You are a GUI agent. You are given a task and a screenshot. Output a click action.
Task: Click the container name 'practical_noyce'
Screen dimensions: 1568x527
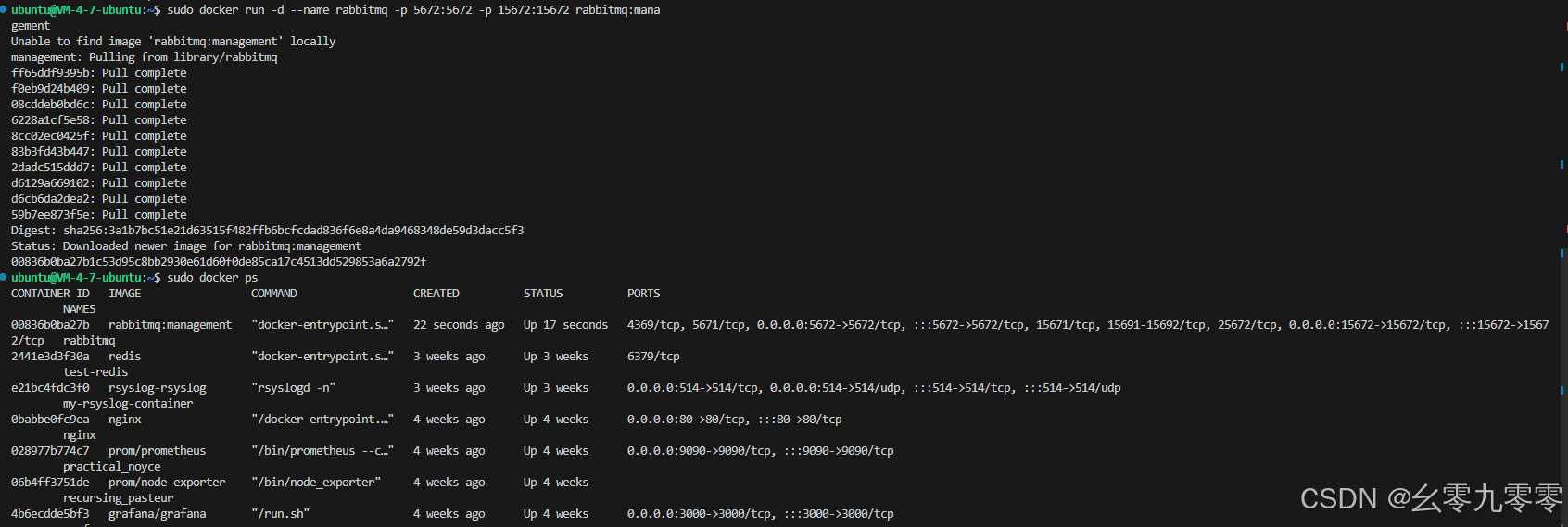[x=112, y=467]
